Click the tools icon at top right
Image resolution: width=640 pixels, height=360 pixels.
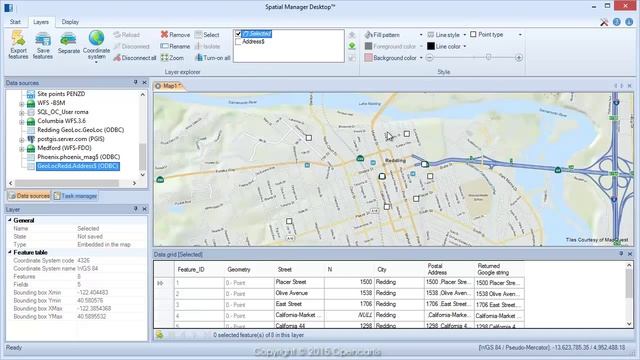pyautogui.click(x=604, y=22)
